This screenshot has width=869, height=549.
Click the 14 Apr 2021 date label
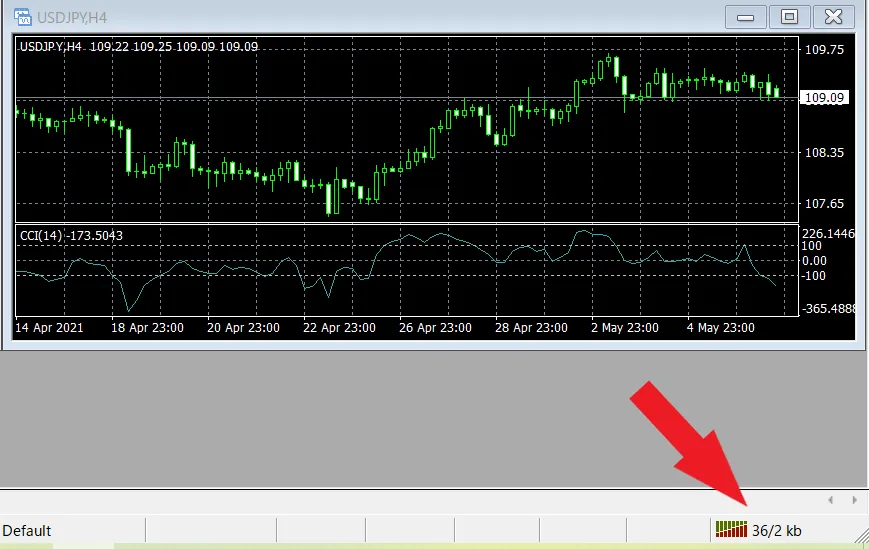coord(50,328)
